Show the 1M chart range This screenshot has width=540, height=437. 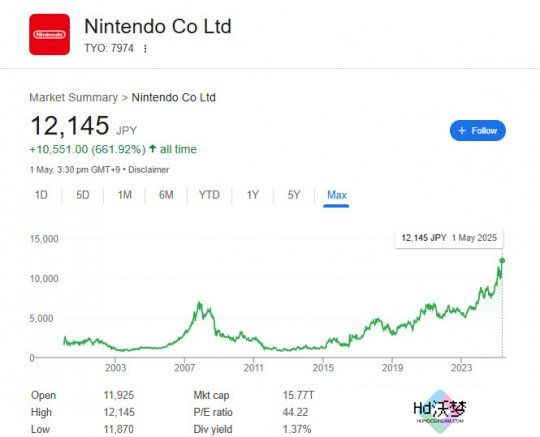(125, 195)
